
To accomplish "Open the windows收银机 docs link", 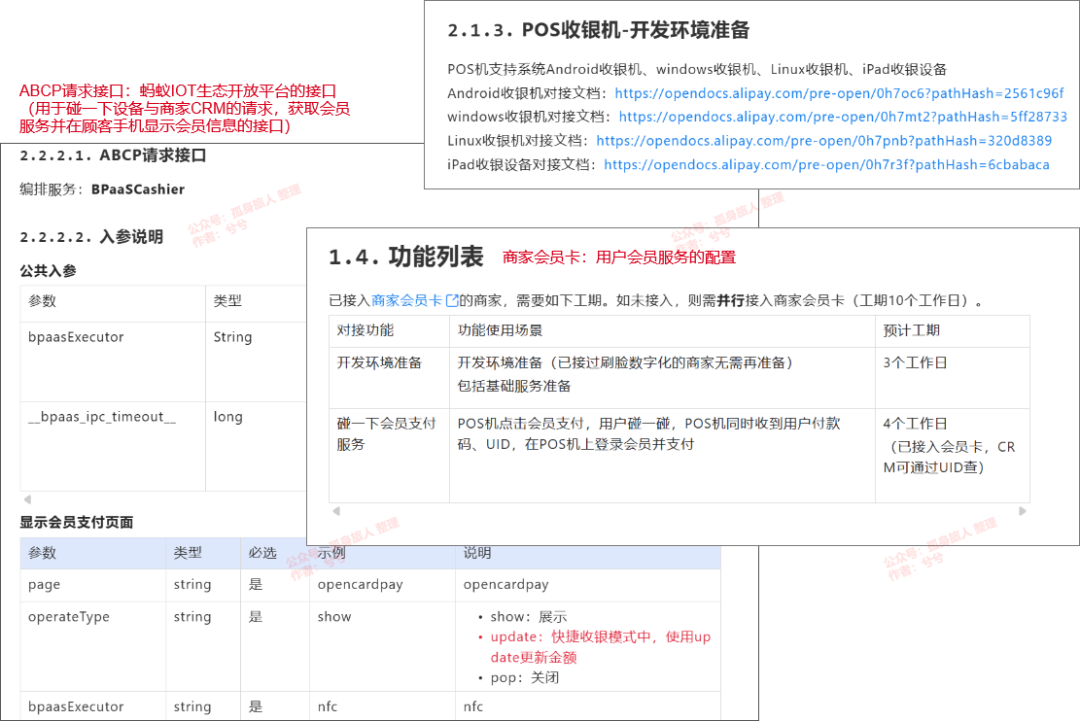I will pos(843,116).
